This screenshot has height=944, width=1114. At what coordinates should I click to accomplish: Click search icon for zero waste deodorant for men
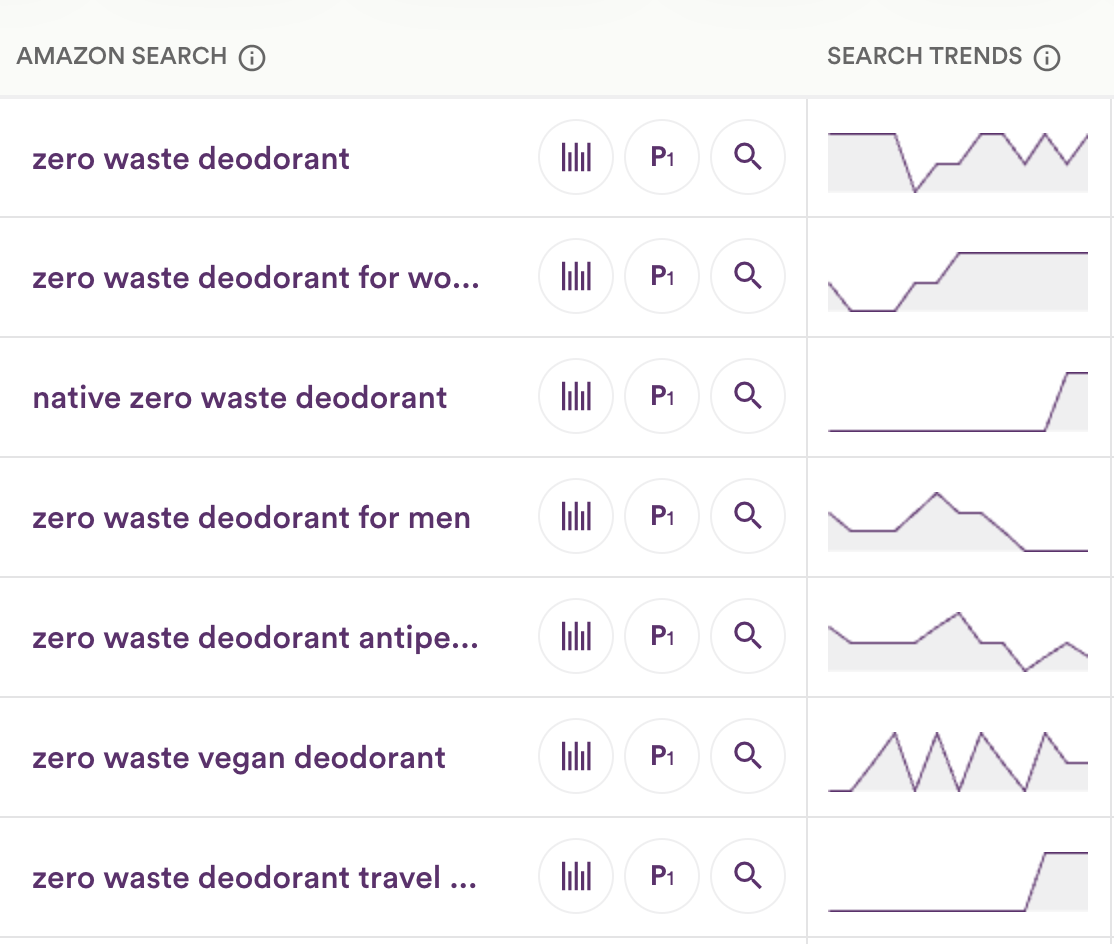pyautogui.click(x=747, y=516)
